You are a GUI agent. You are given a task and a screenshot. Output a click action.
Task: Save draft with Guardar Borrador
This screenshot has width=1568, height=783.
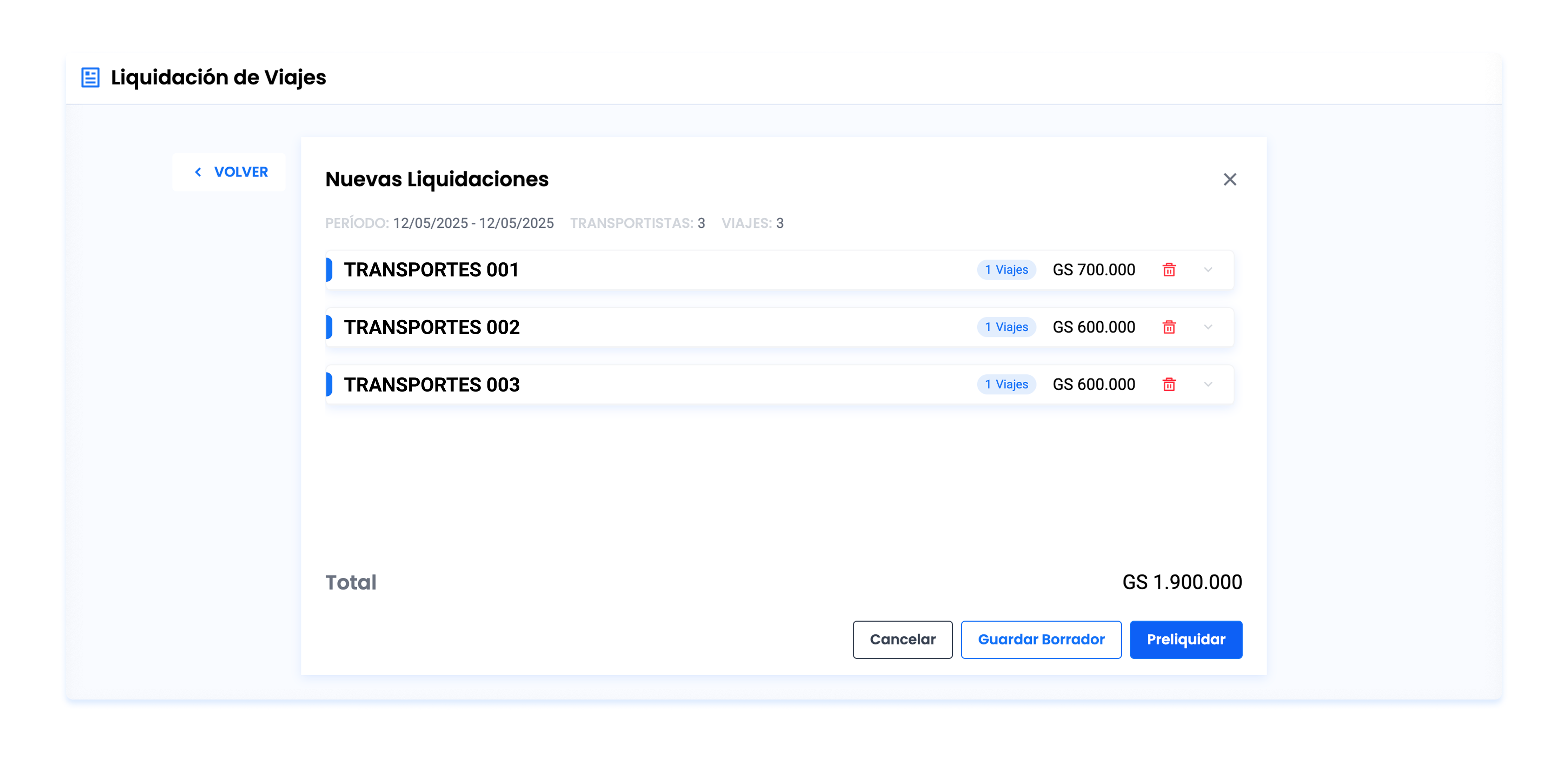(x=1041, y=640)
